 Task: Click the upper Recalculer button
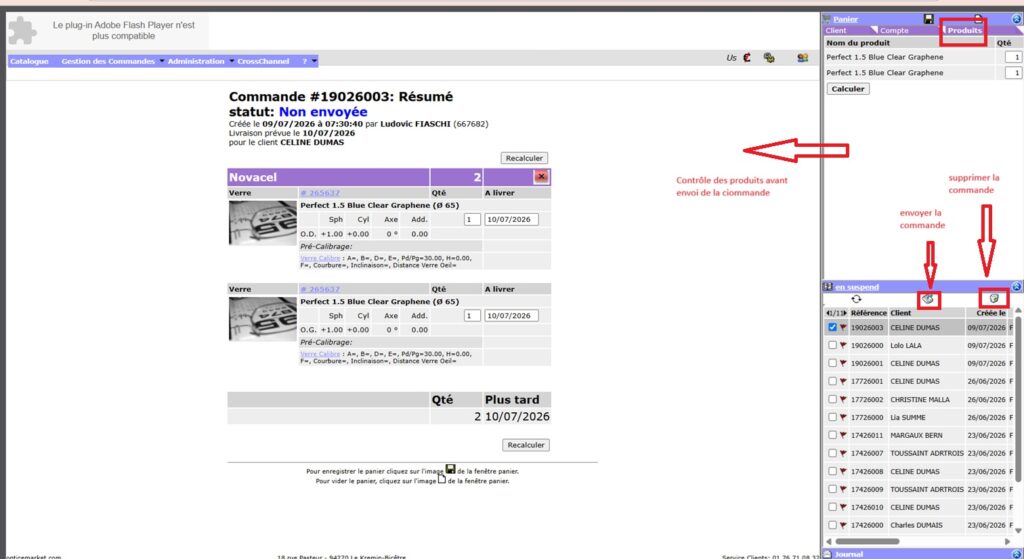point(524,158)
